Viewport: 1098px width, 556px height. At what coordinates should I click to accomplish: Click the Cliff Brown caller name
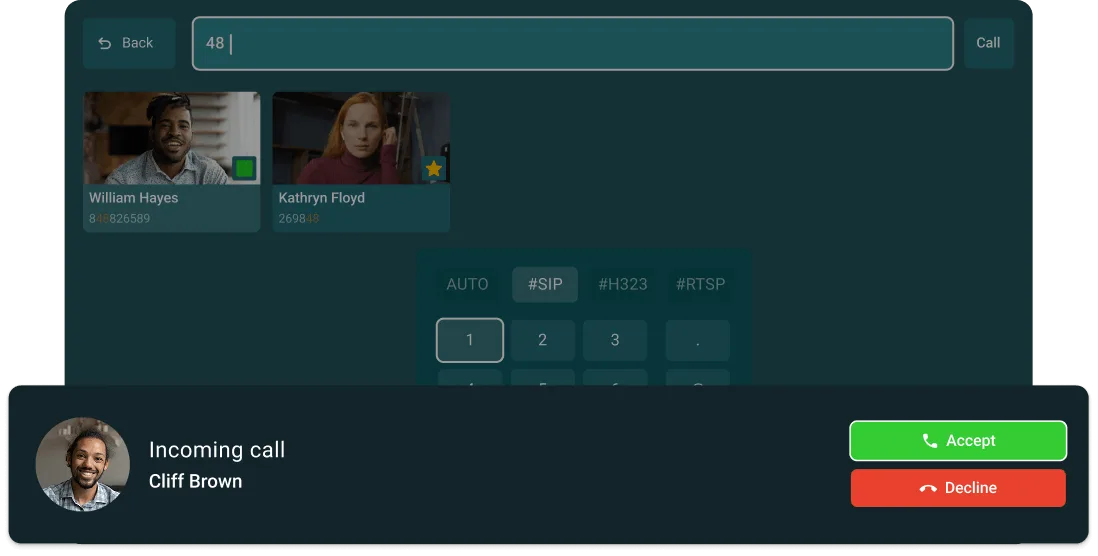[195, 482]
